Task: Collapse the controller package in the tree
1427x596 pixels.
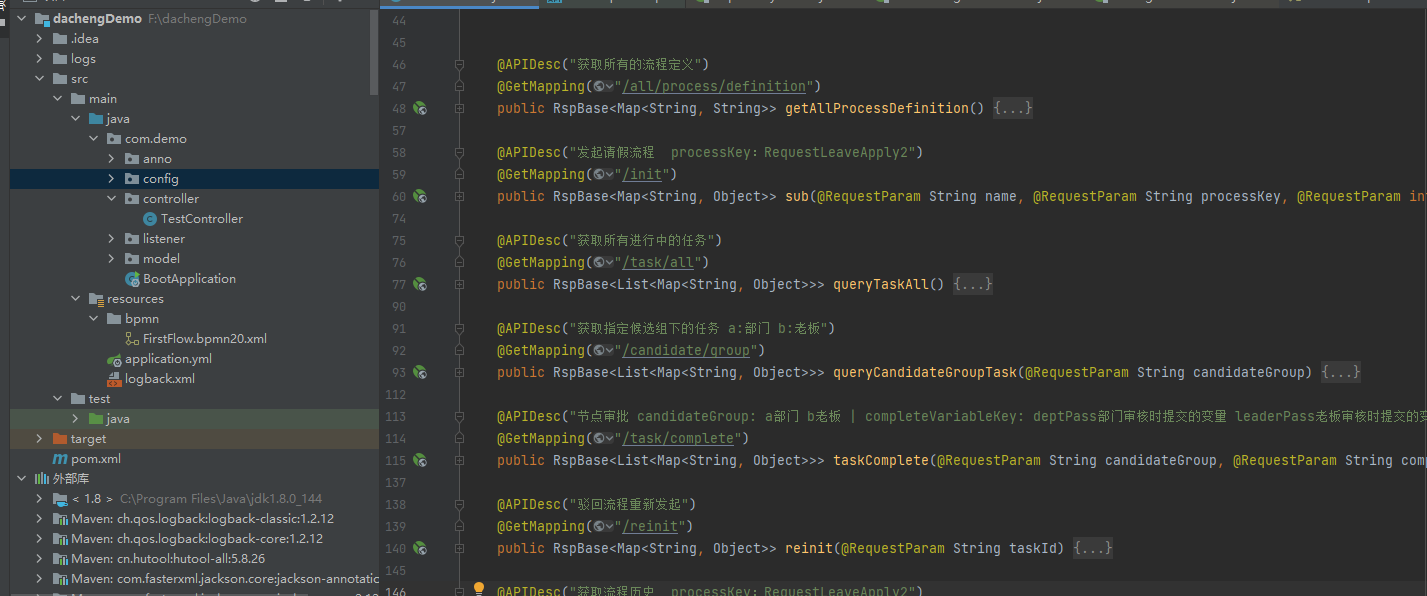Action: click(112, 199)
